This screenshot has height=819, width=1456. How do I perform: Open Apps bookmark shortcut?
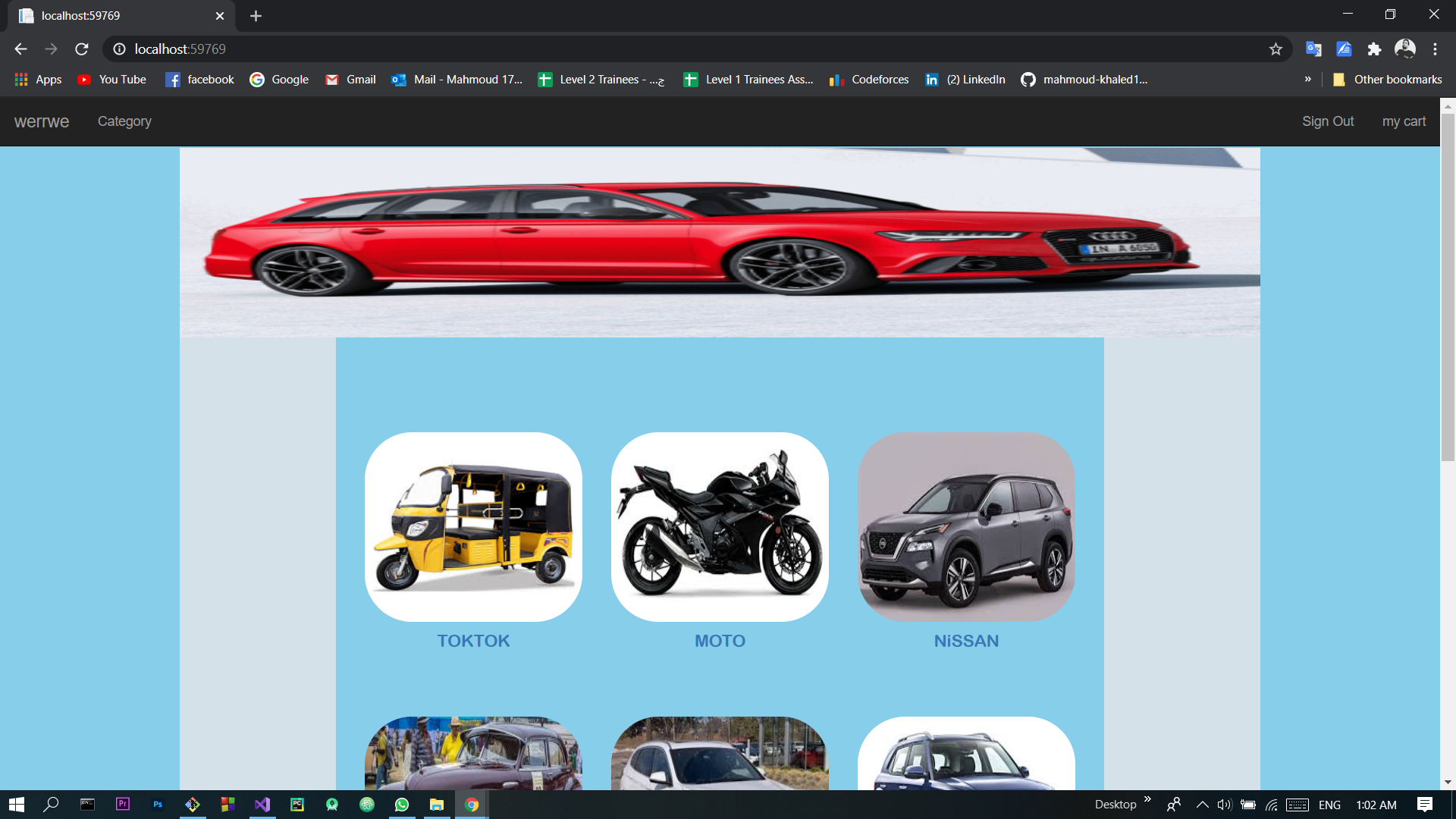click(x=38, y=80)
